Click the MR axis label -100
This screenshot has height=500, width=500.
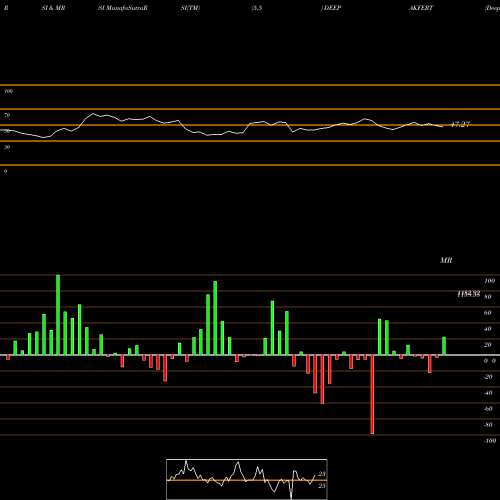coord(490,441)
